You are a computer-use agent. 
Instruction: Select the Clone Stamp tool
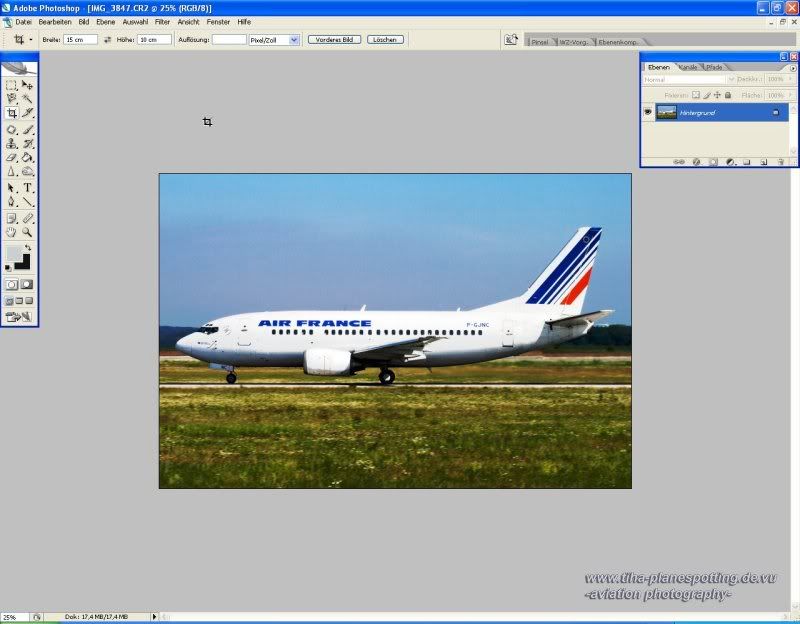click(11, 144)
